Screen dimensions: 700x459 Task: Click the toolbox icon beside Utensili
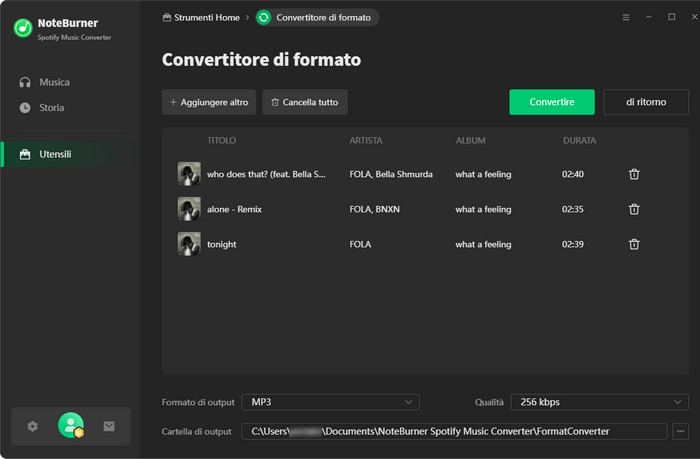click(25, 154)
